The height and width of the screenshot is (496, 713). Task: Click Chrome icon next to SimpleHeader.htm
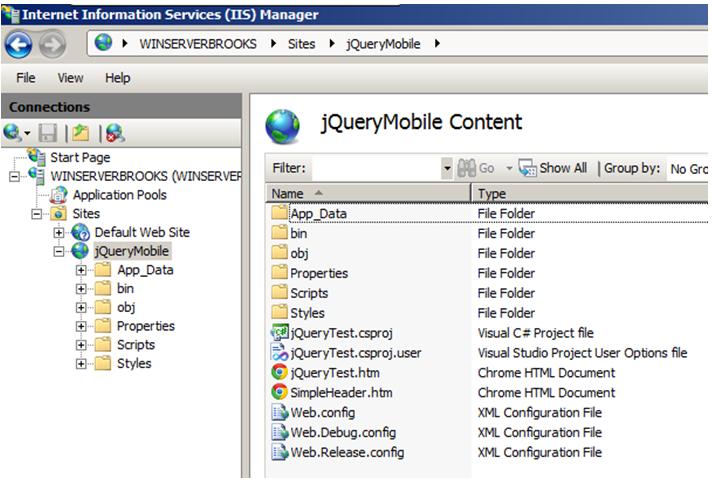click(x=279, y=392)
